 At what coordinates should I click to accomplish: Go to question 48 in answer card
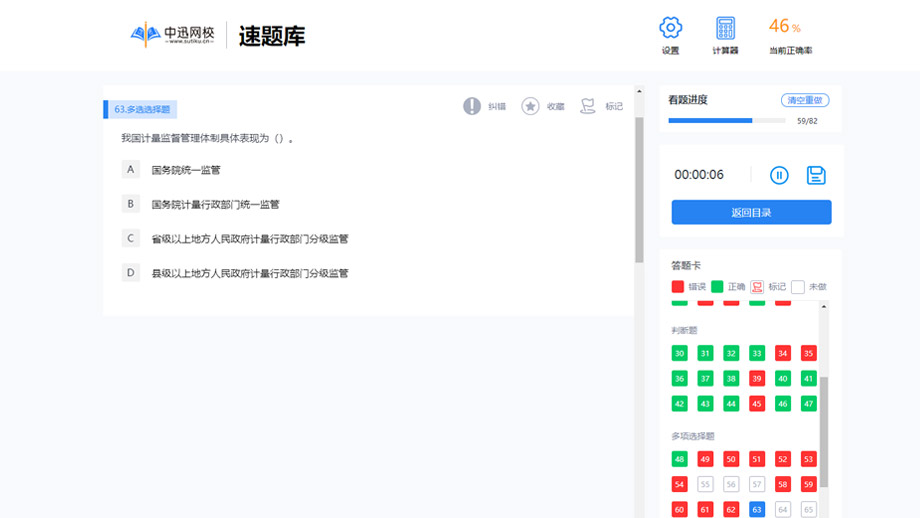click(679, 459)
